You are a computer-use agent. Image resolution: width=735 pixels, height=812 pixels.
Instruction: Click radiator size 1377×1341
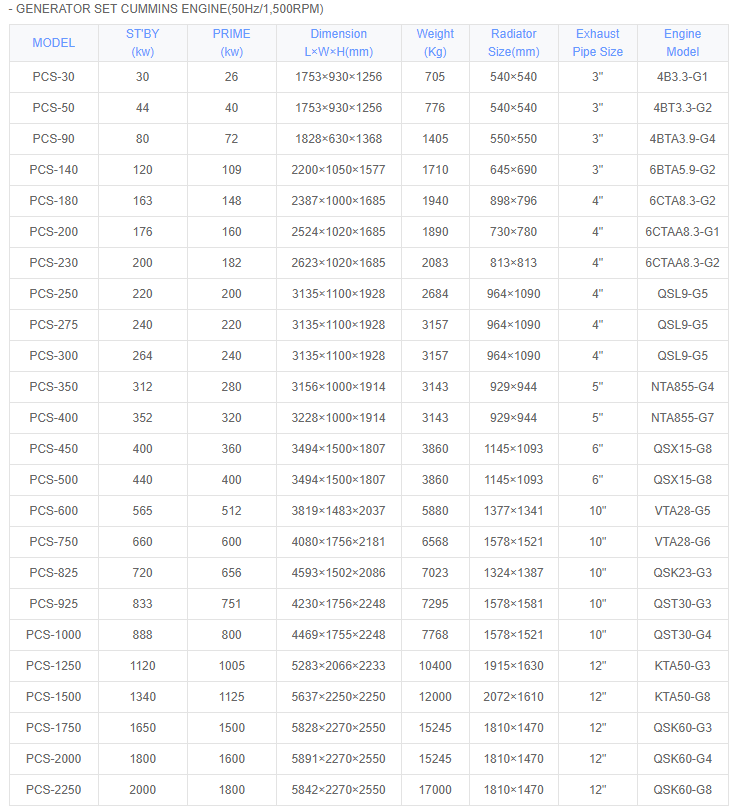[514, 511]
